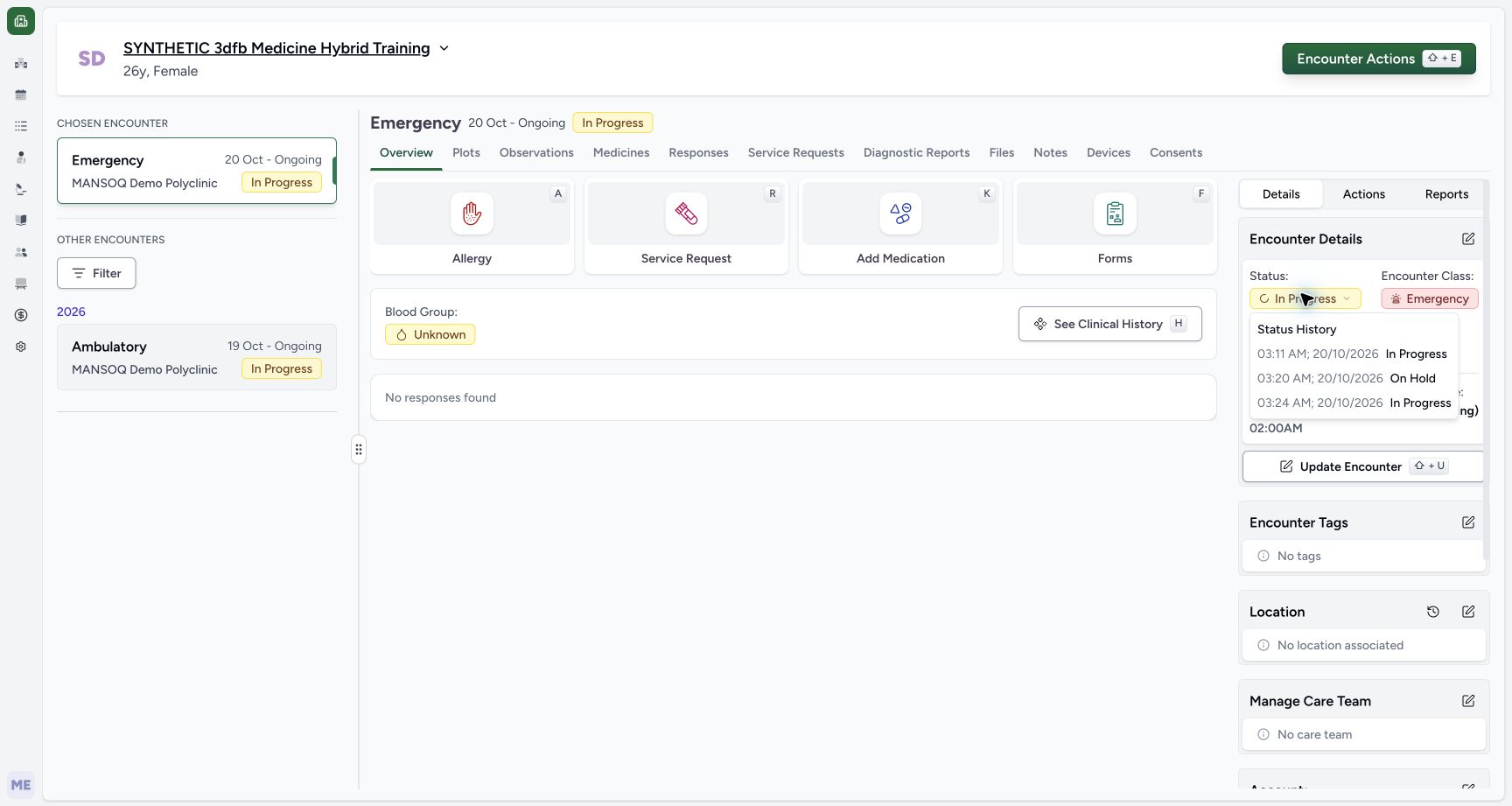Click the Add Medication pills card

click(900, 227)
